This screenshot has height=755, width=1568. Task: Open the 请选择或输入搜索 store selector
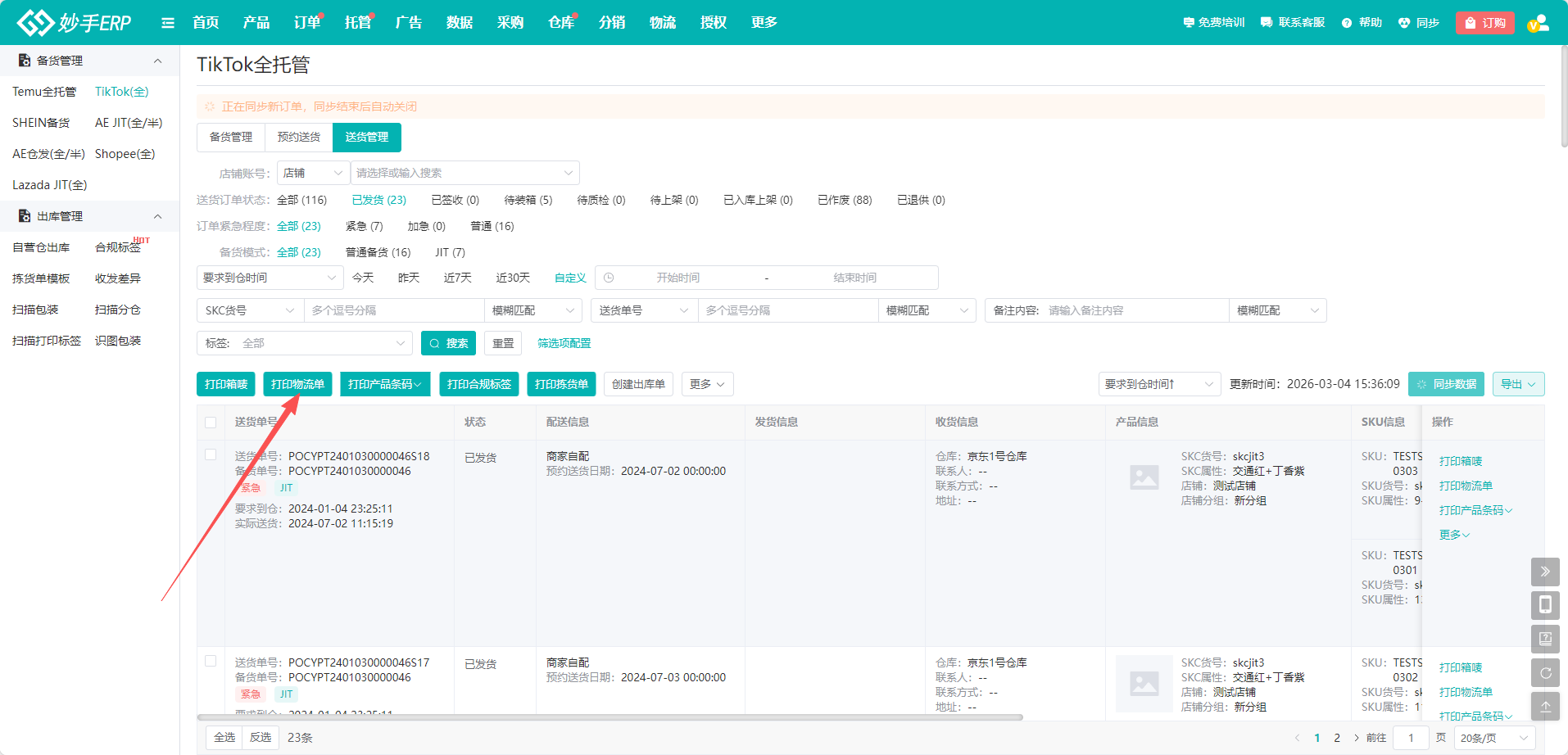465,173
